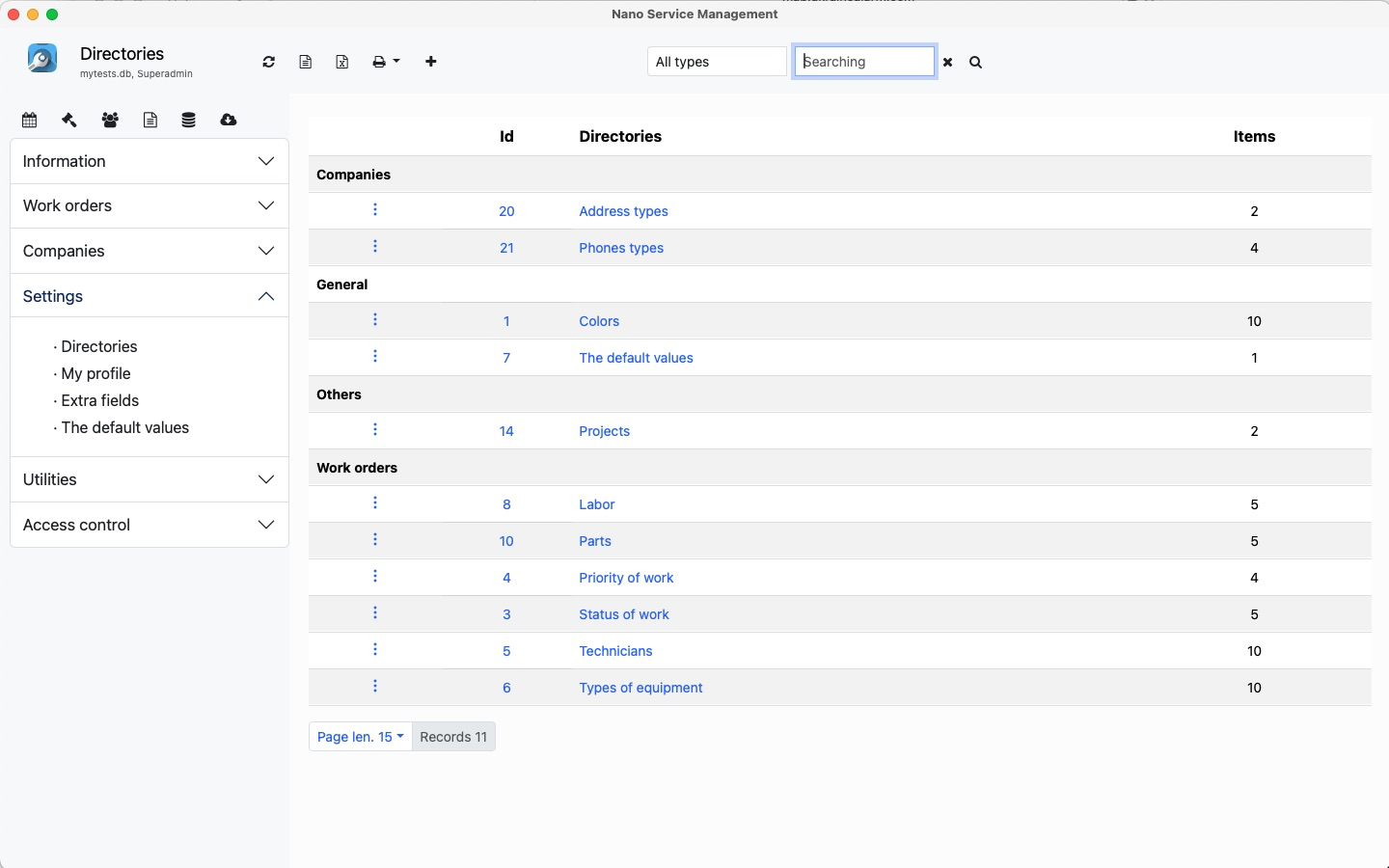Open the calendar icon in sidebar
This screenshot has width=1389, height=868.
click(30, 120)
